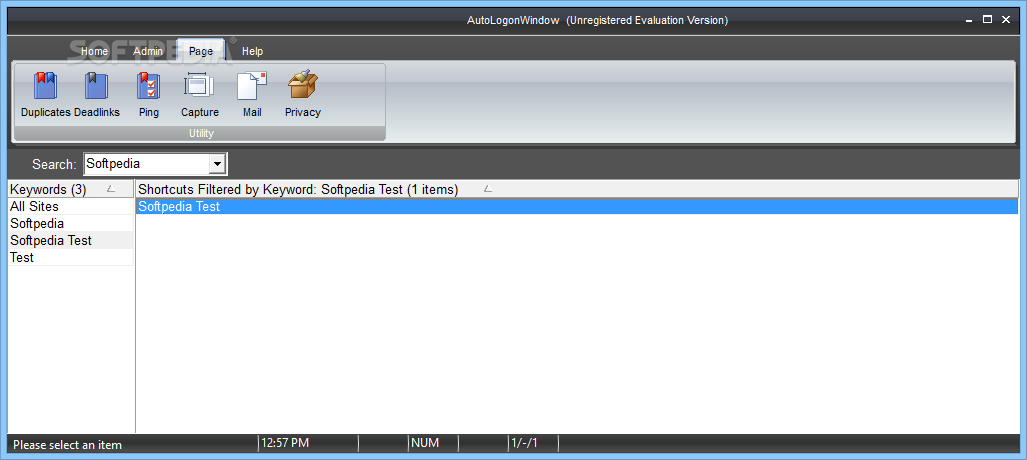Screen dimensions: 1027x460
Task: Click the 12:57 PM status bar clock
Action: click(285, 444)
